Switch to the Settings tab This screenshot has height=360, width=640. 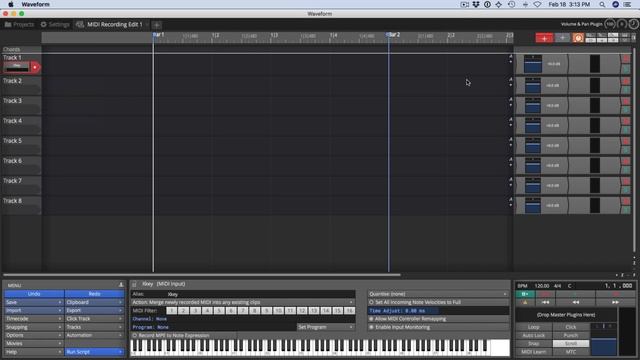coord(55,24)
